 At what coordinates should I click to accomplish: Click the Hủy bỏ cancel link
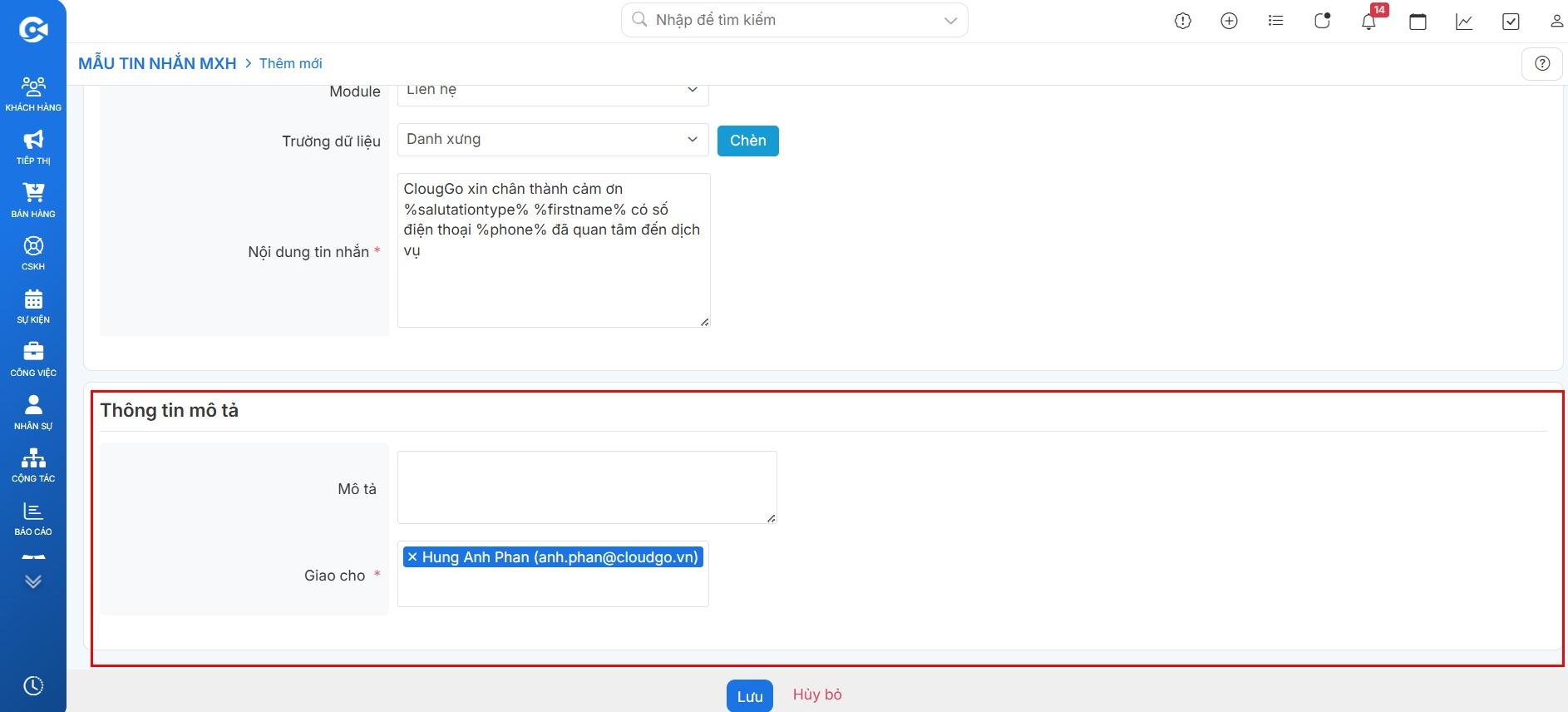click(817, 695)
